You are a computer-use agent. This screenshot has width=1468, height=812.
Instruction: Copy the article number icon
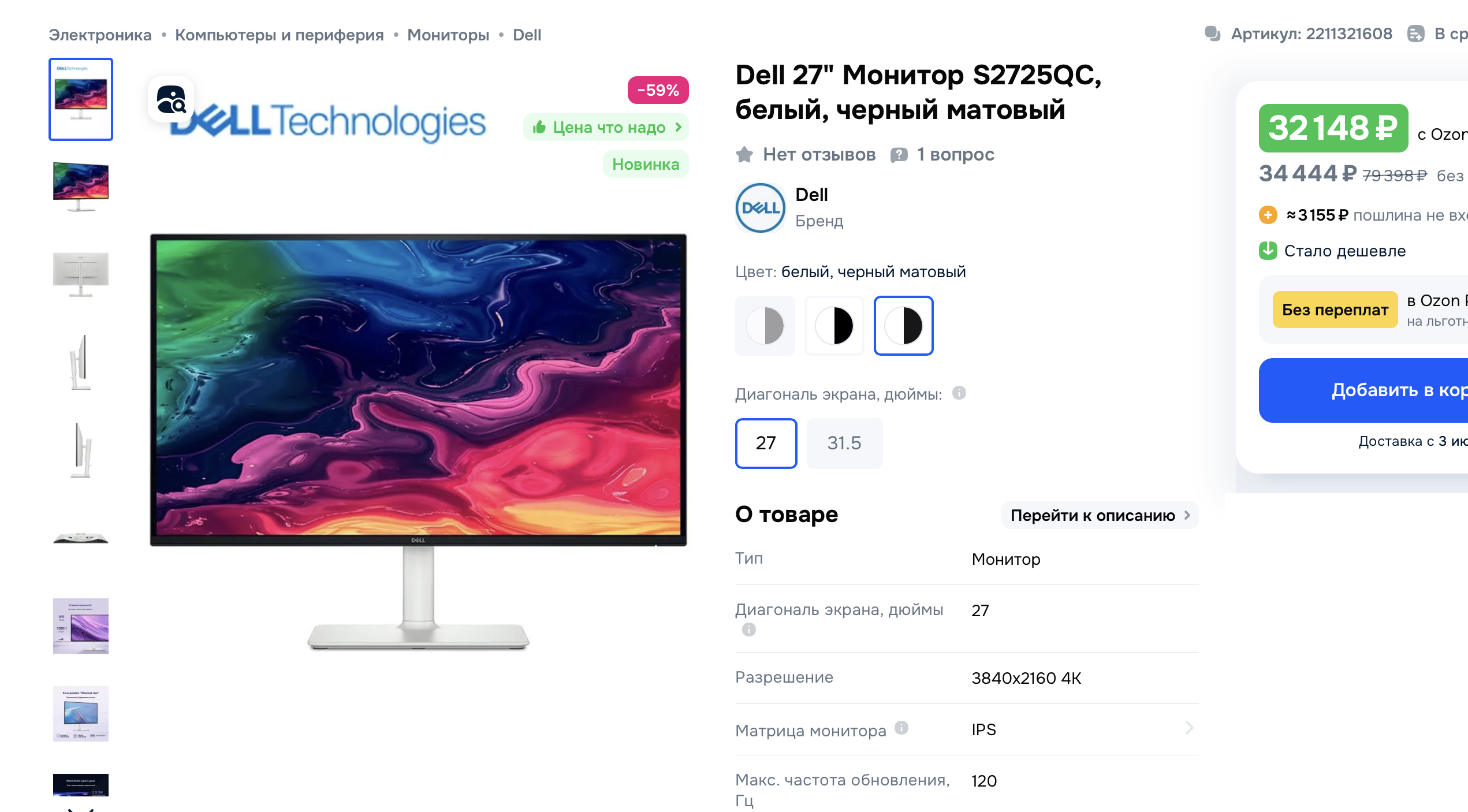[x=1212, y=34]
